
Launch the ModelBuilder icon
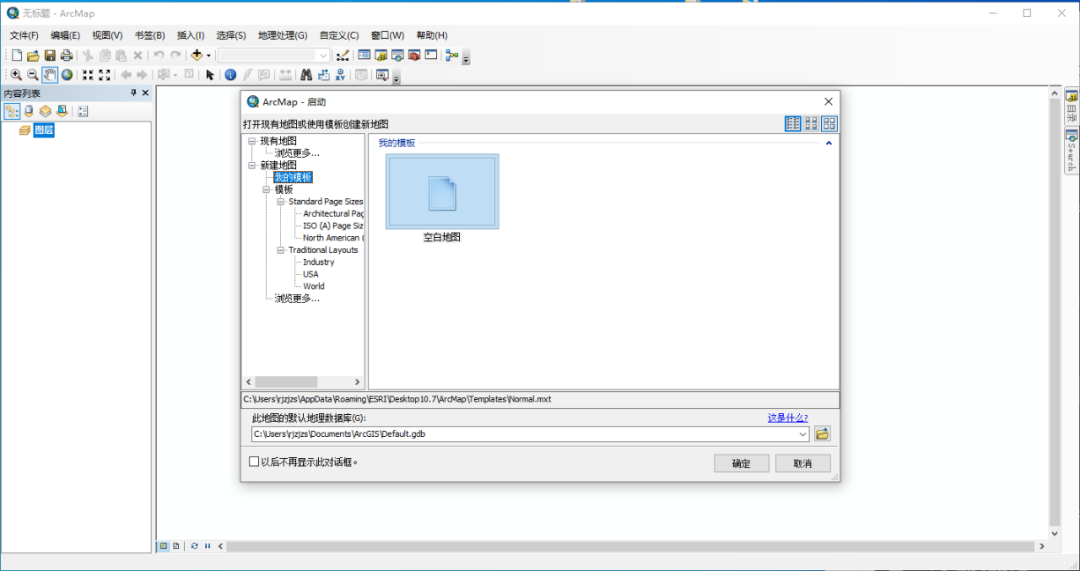[452, 55]
